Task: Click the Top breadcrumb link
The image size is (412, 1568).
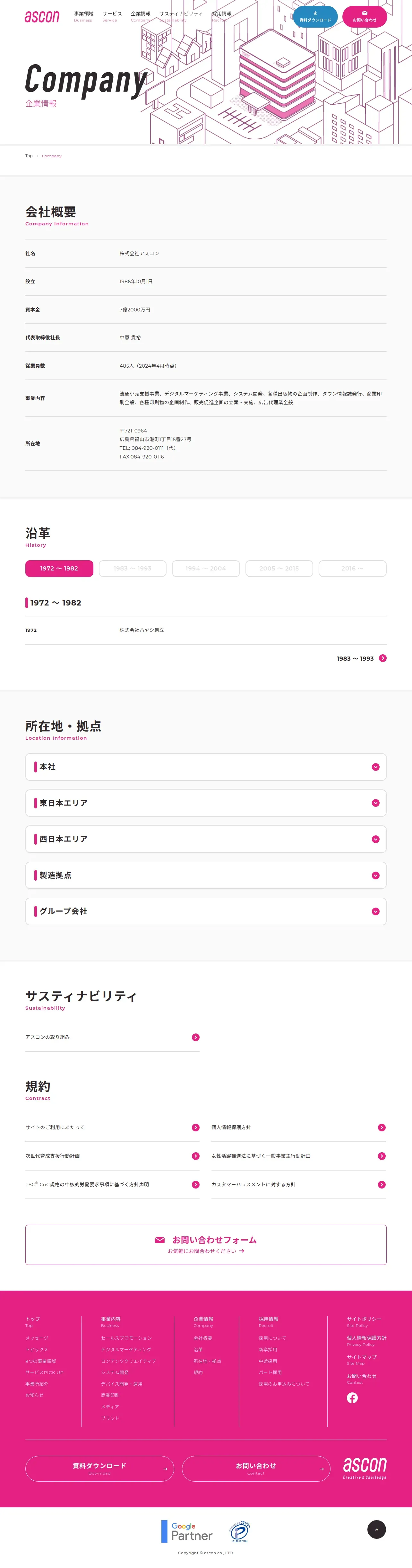Action: pyautogui.click(x=29, y=156)
